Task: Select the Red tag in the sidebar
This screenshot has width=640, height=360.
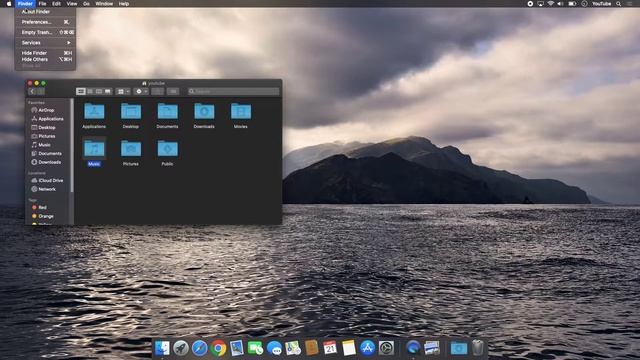Action: (x=41, y=207)
